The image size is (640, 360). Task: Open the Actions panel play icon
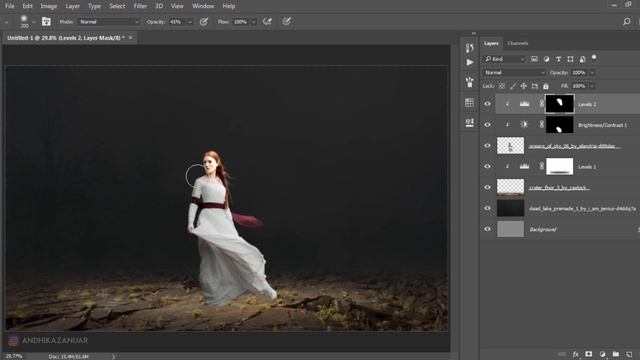(470, 62)
